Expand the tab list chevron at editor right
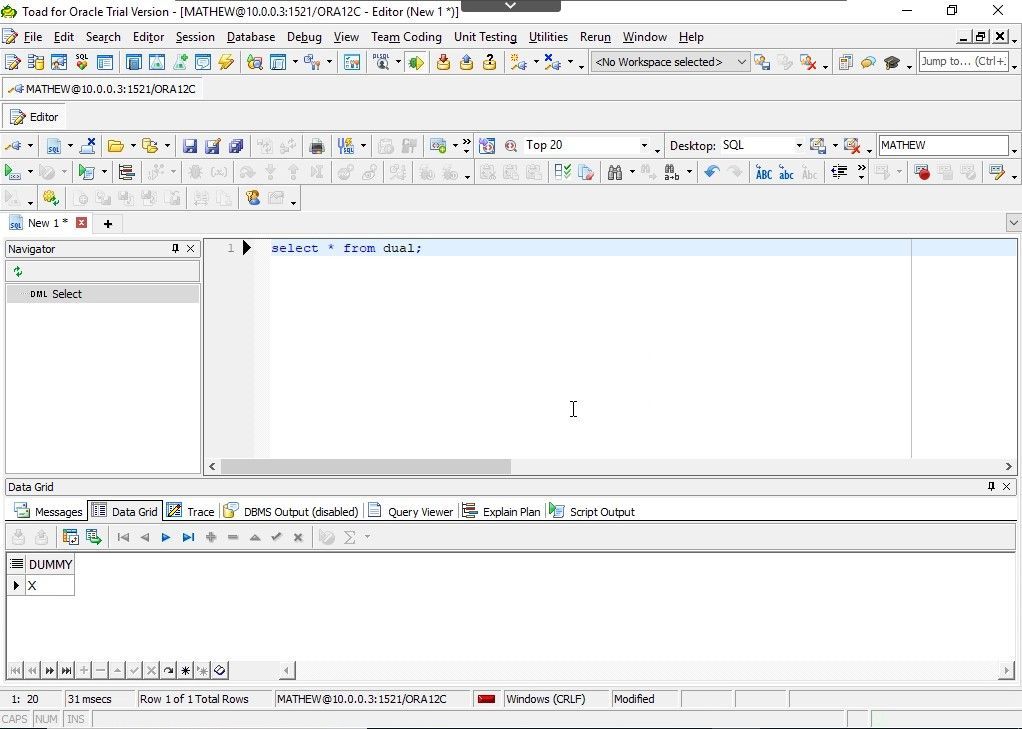The width and height of the screenshot is (1022, 729). tap(1014, 223)
